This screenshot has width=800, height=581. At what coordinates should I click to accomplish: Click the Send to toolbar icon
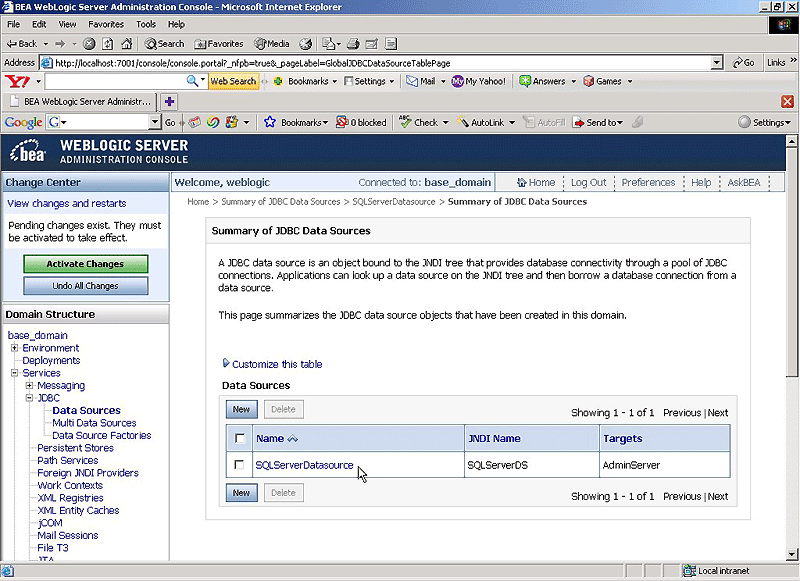pyautogui.click(x=579, y=122)
